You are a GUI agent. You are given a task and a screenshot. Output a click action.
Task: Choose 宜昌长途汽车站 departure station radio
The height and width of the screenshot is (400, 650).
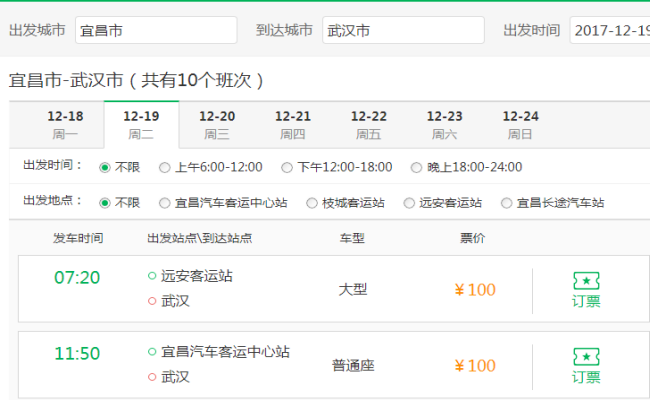pos(507,203)
